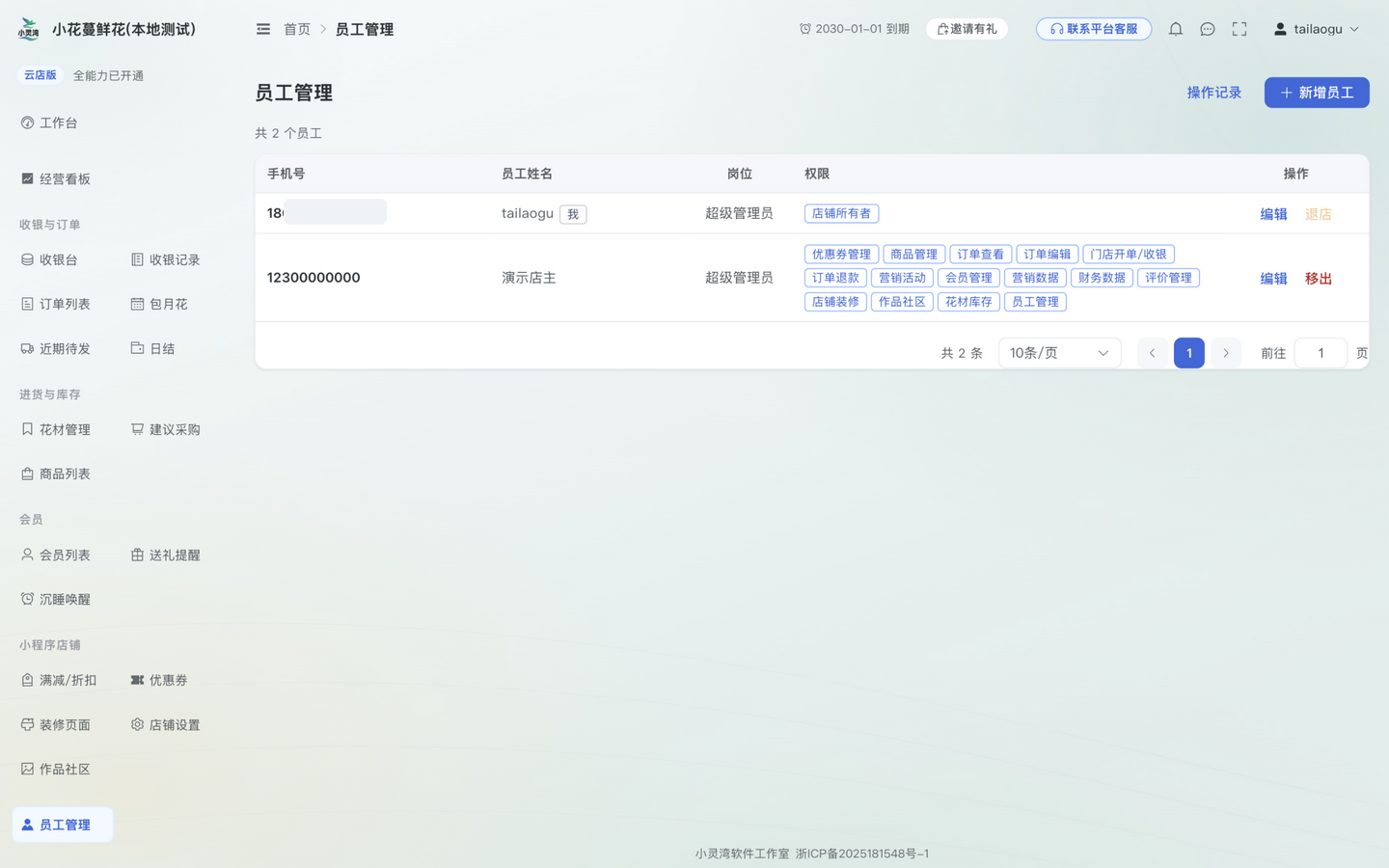Viewport: 1389px width, 868px height.
Task: Select 员工管理 in the sidebar
Action: pyautogui.click(x=63, y=825)
